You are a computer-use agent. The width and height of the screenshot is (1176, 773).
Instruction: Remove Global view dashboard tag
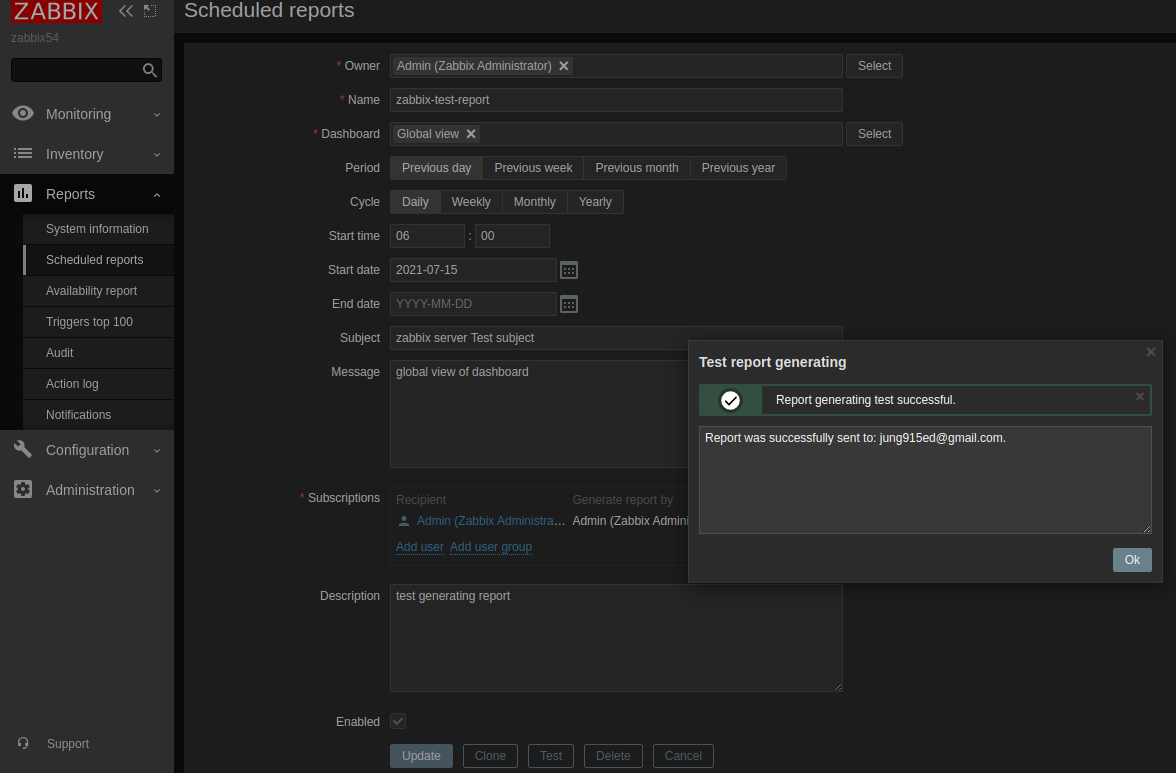pos(471,134)
